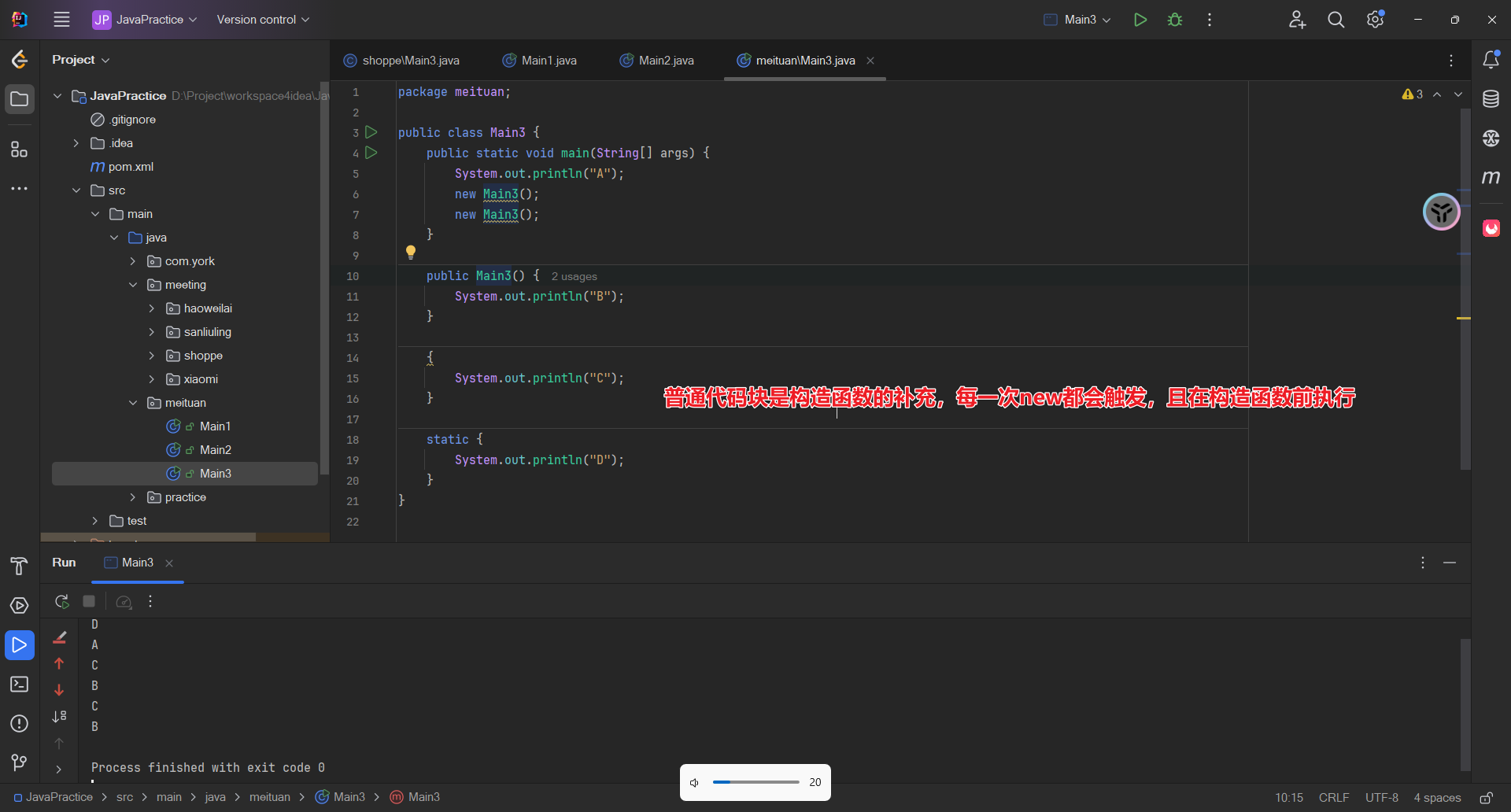
Task: Open the JavaPractice project dropdown
Action: pos(145,20)
